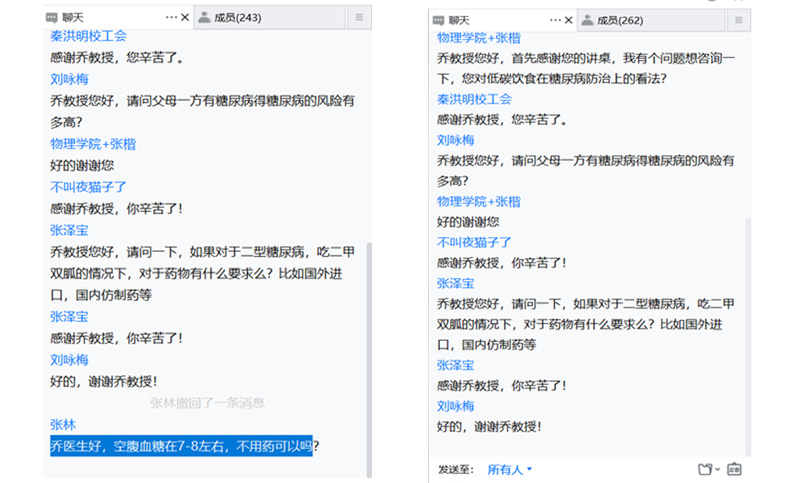Viewport: 798px width, 483px height.
Task: Click the left chat's vertical scrollbar
Action: click(369, 360)
